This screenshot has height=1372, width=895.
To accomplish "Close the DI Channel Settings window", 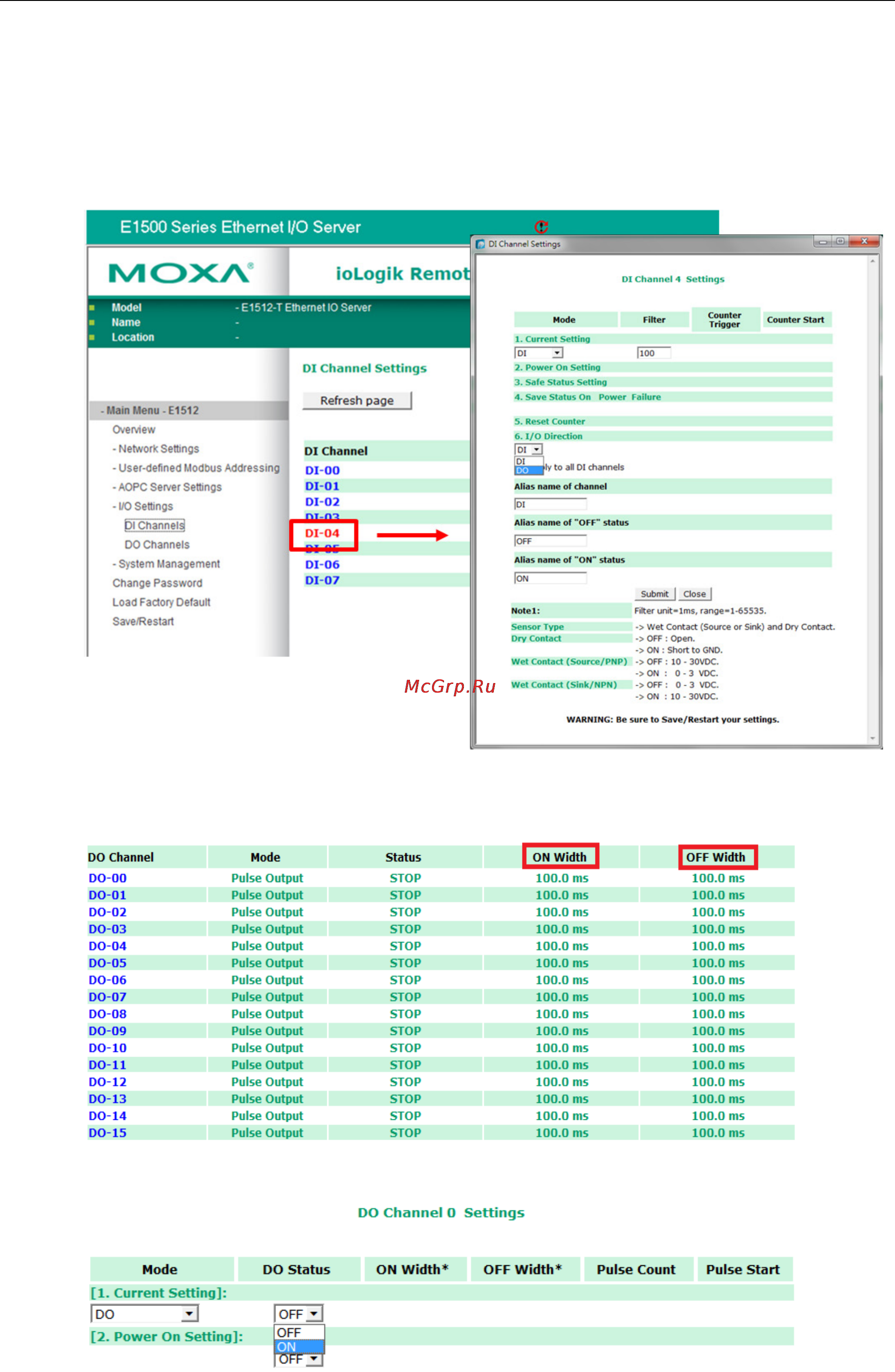I will [864, 242].
